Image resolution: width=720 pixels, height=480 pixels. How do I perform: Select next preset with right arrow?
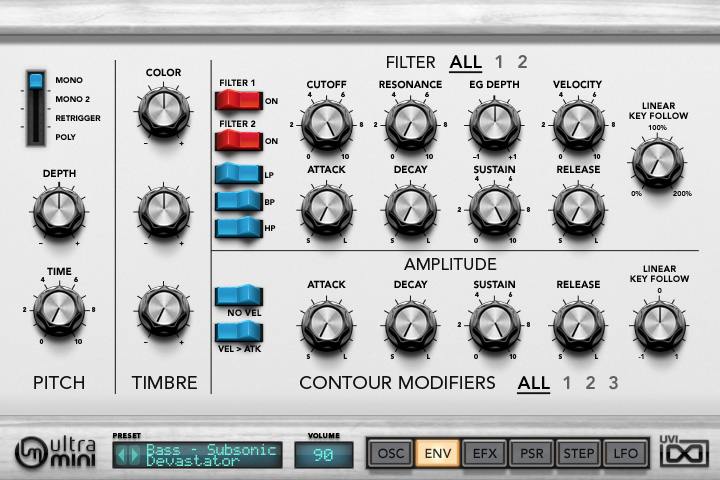[x=135, y=455]
